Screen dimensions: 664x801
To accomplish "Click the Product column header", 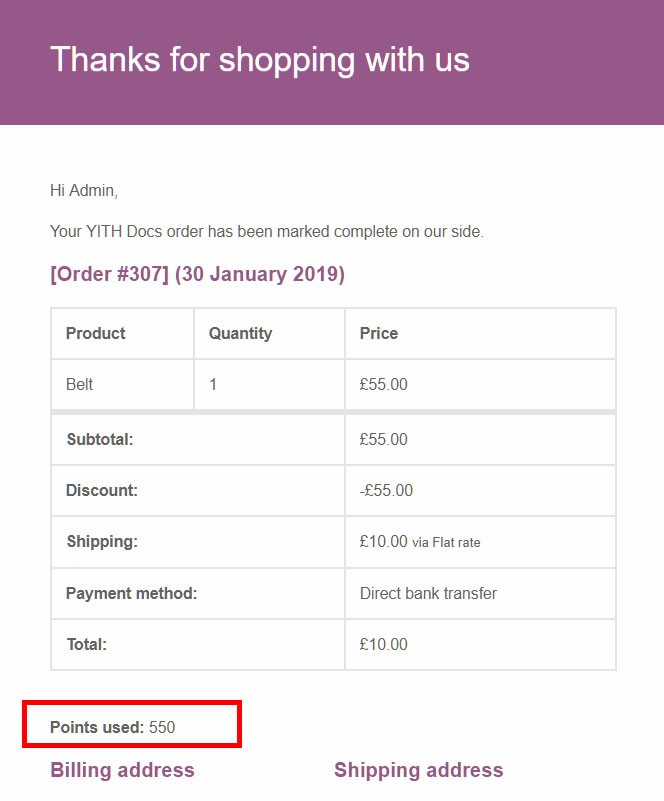I will tap(96, 333).
